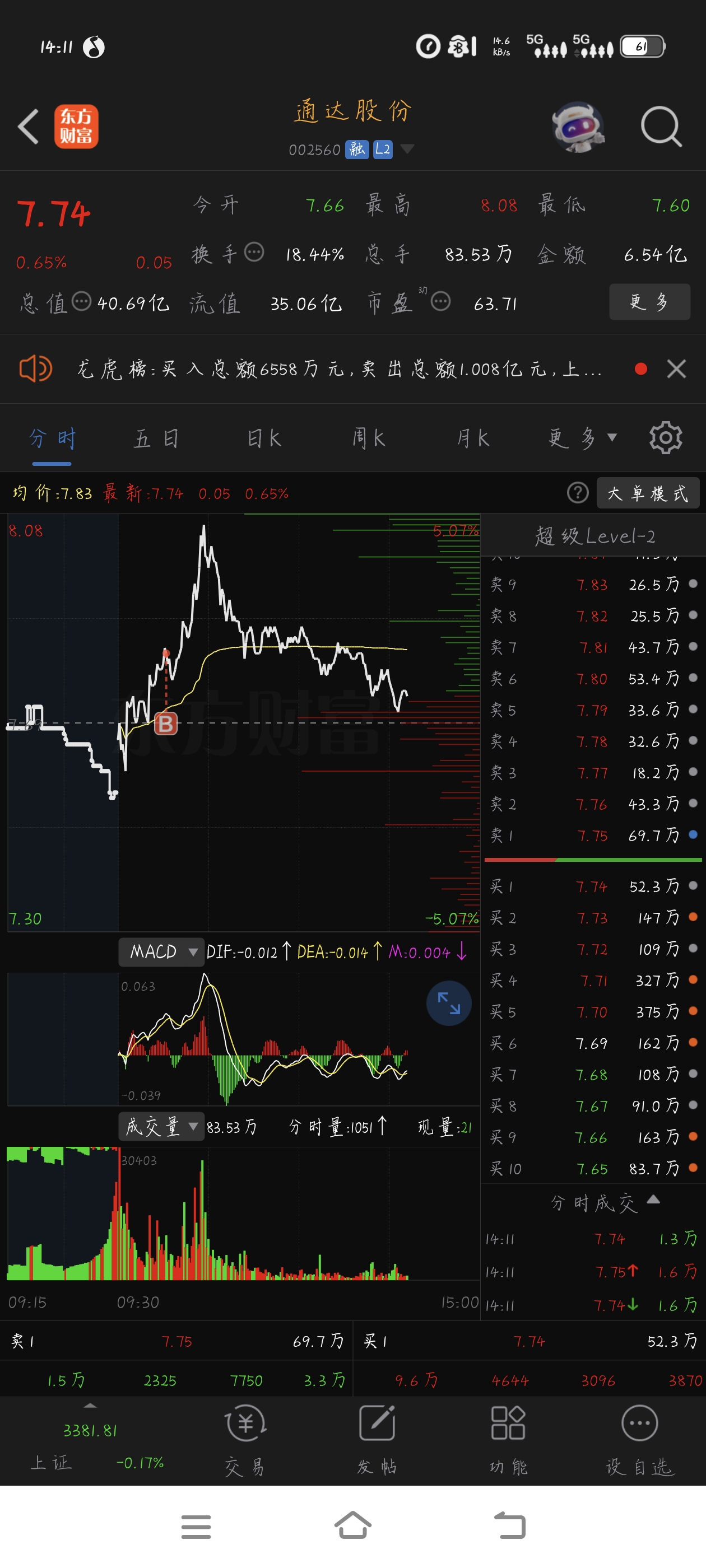Open the 成交量 indicator dropdown
Image resolution: width=706 pixels, height=1568 pixels.
[161, 1126]
